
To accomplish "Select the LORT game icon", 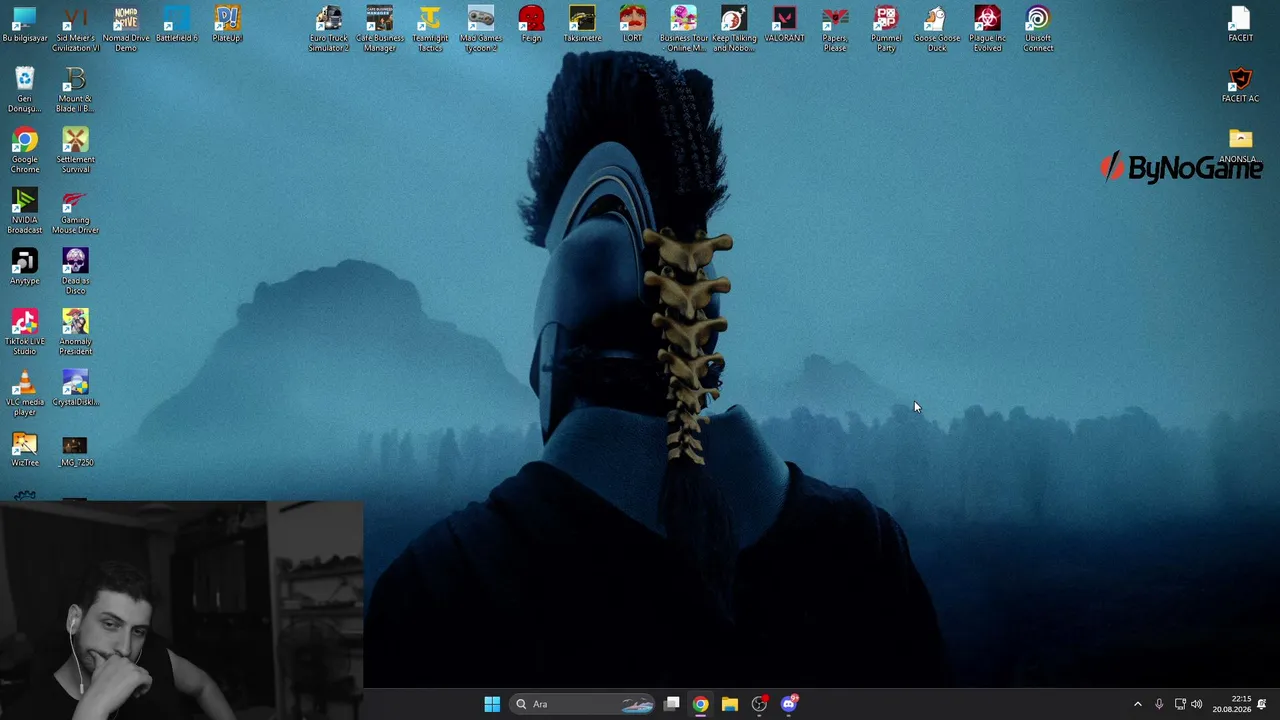I will click(x=633, y=25).
